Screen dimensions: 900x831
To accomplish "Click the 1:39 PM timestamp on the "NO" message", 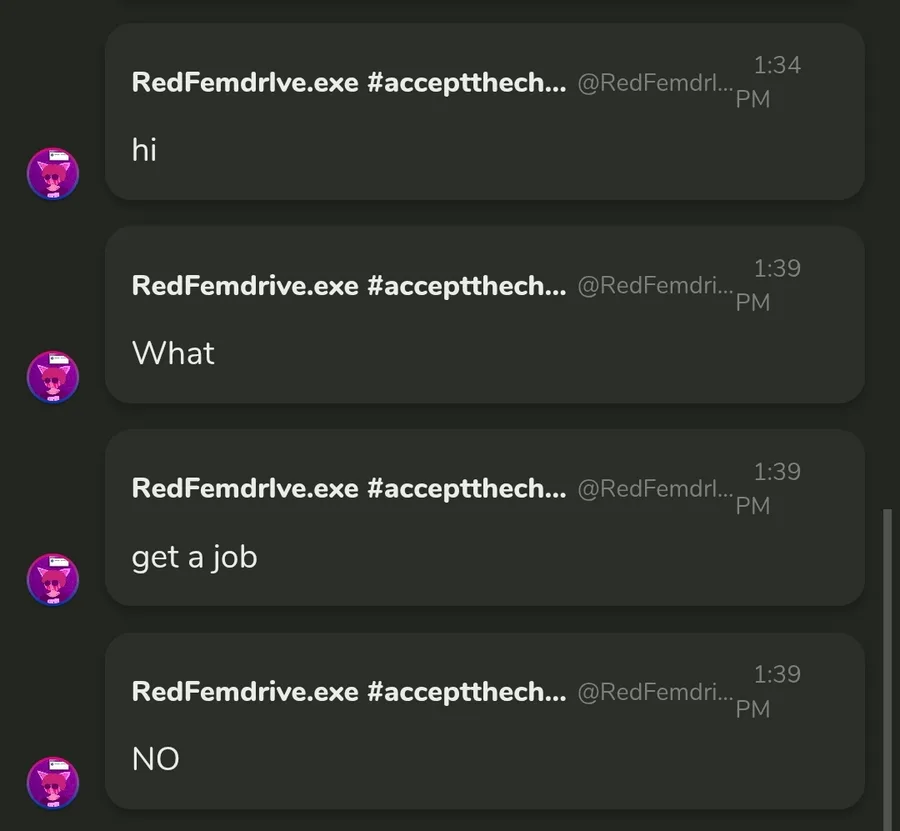I will click(768, 691).
